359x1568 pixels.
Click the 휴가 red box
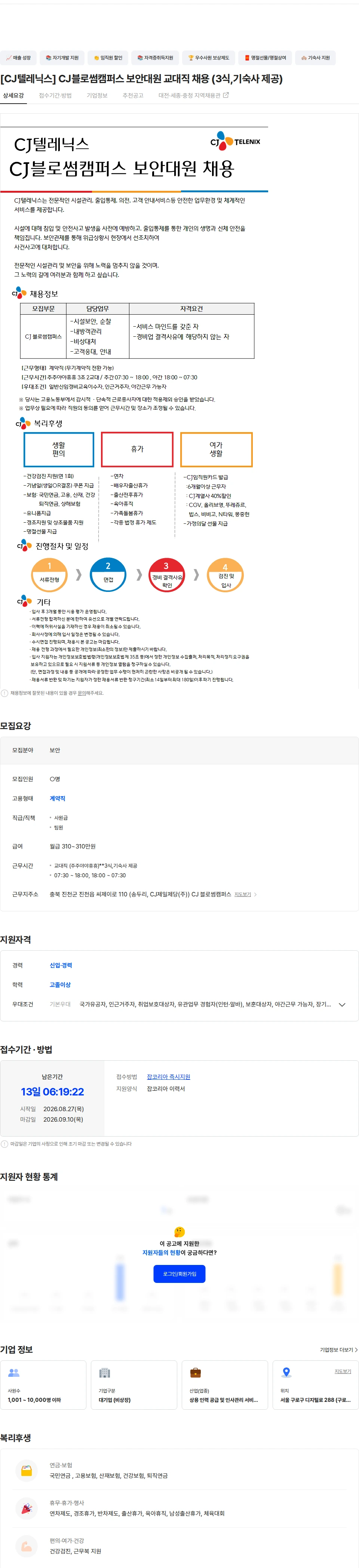[137, 449]
